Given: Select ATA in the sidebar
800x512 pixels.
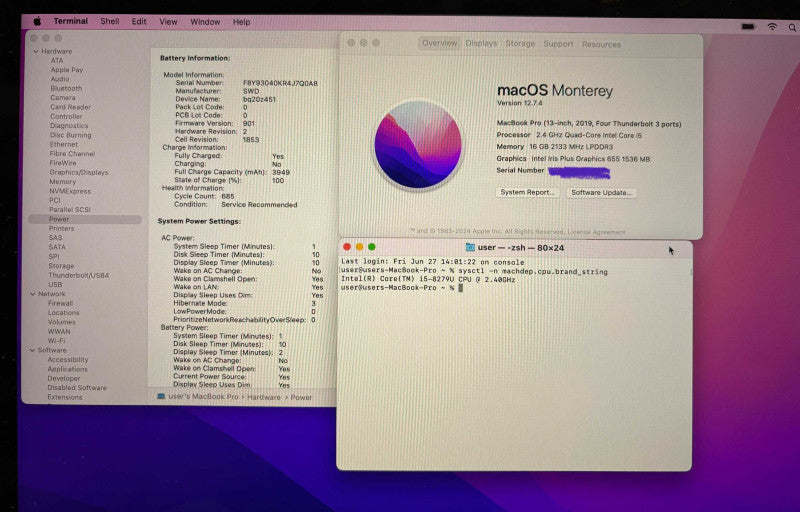Looking at the screenshot, I should tap(57, 60).
